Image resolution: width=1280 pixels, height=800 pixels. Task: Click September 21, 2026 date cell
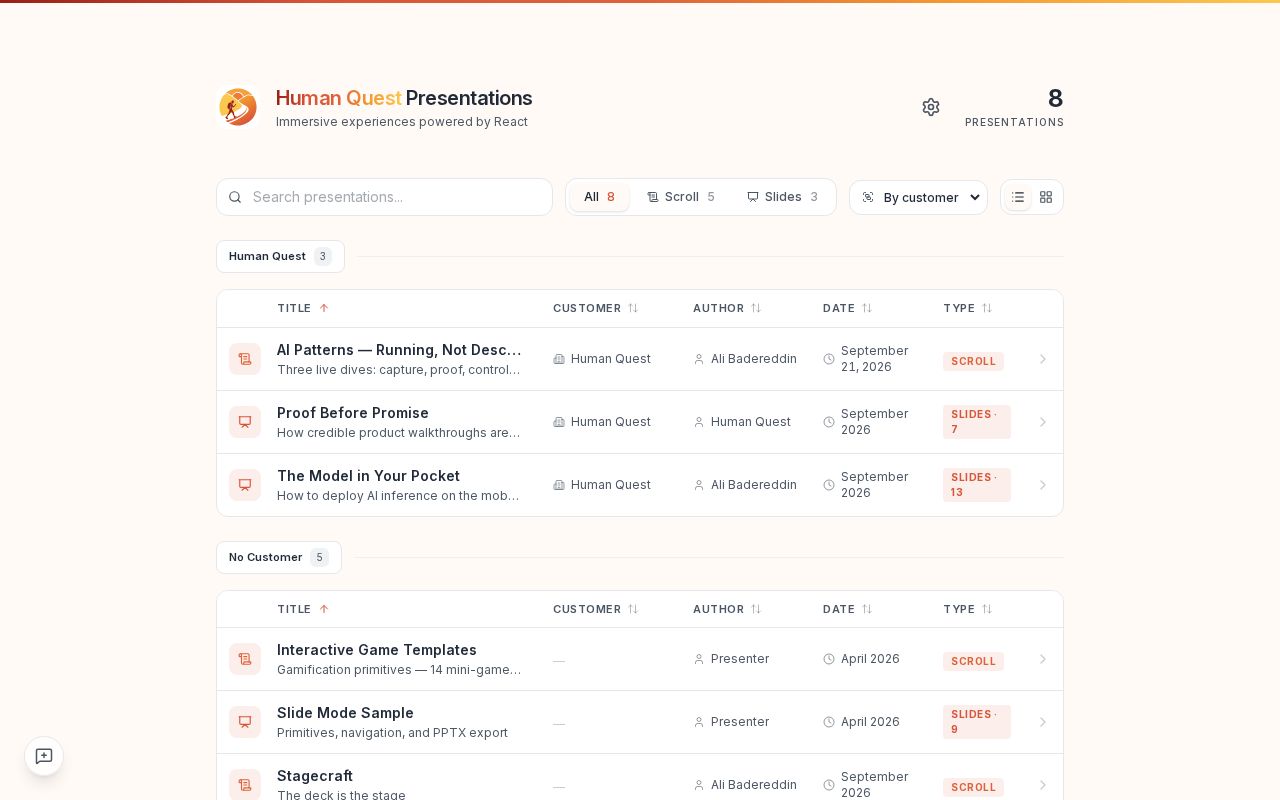tap(866, 359)
